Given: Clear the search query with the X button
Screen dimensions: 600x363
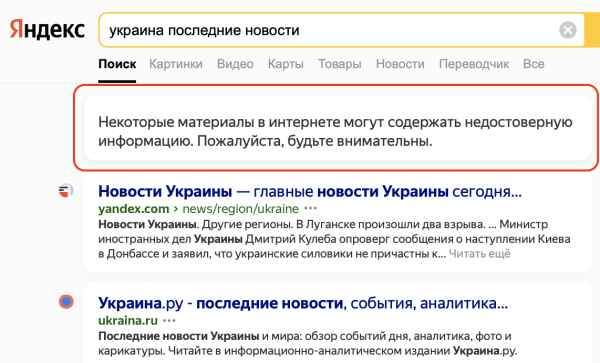Looking at the screenshot, I should click(567, 30).
